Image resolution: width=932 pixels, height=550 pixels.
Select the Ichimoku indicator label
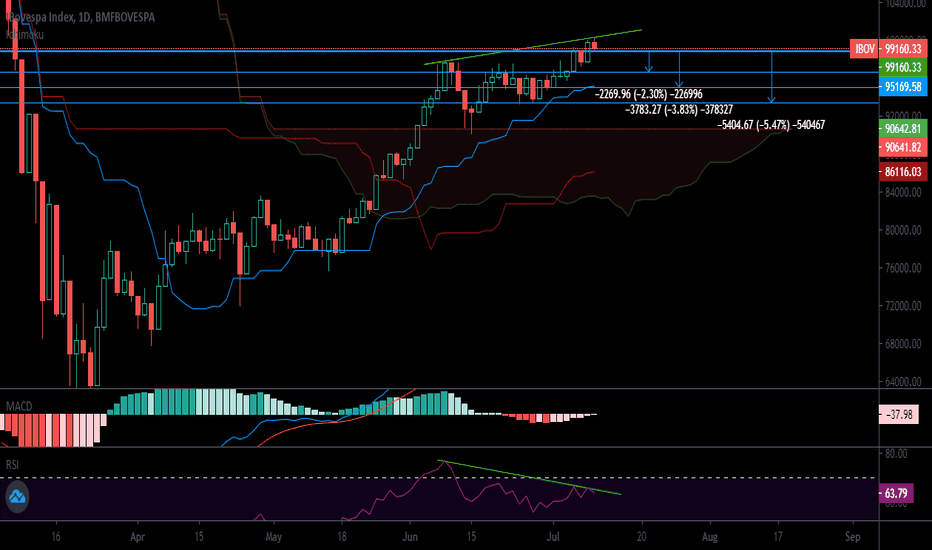[25, 34]
